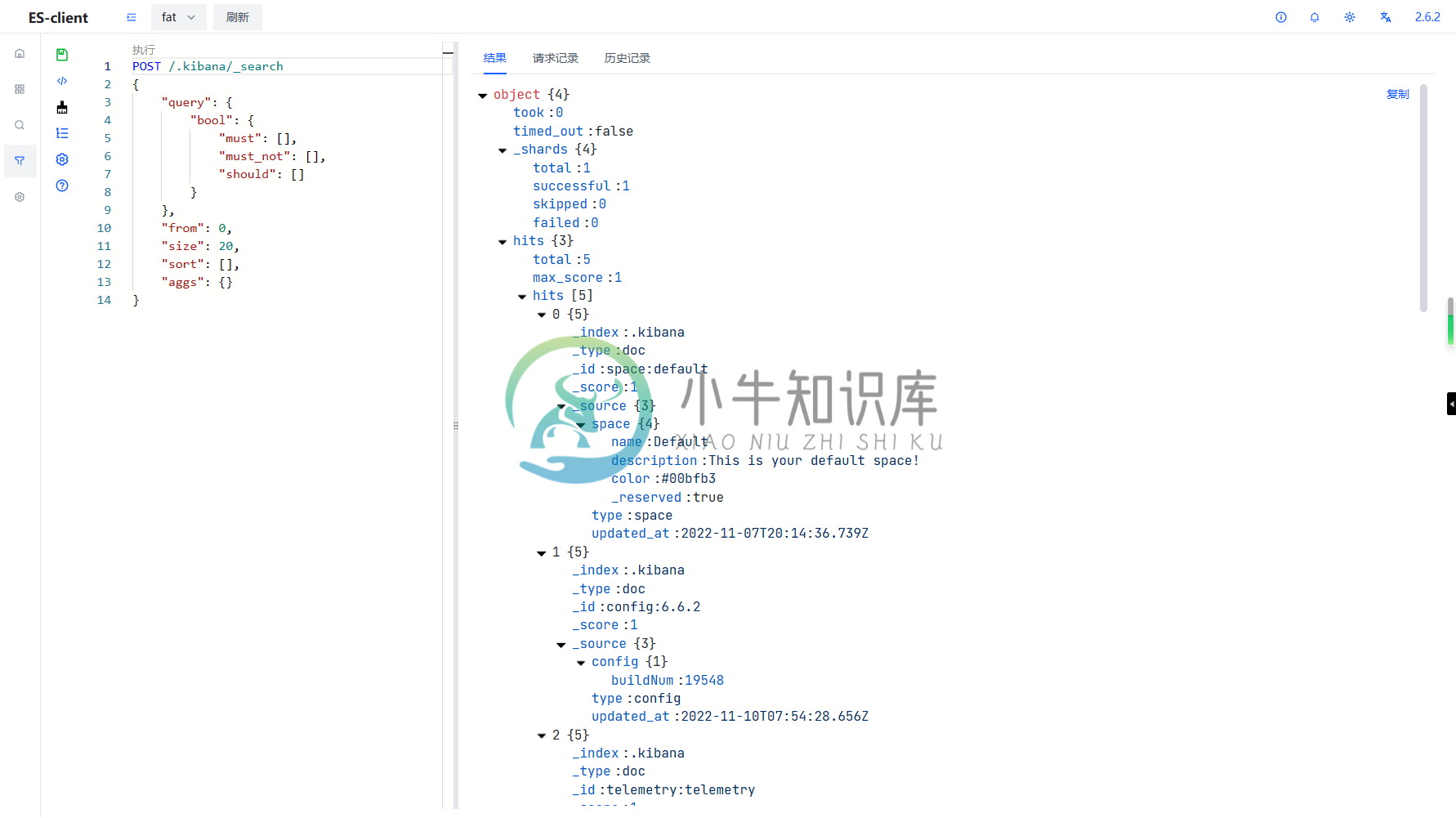Click the green save query icon

tap(62, 55)
